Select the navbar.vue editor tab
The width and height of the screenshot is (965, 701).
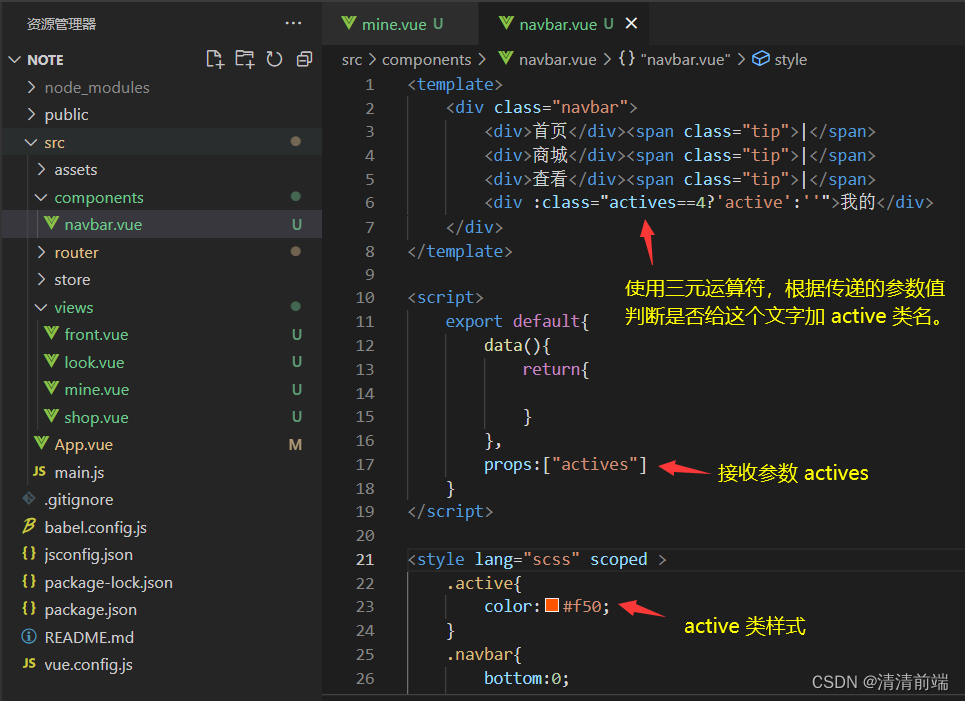click(x=564, y=23)
